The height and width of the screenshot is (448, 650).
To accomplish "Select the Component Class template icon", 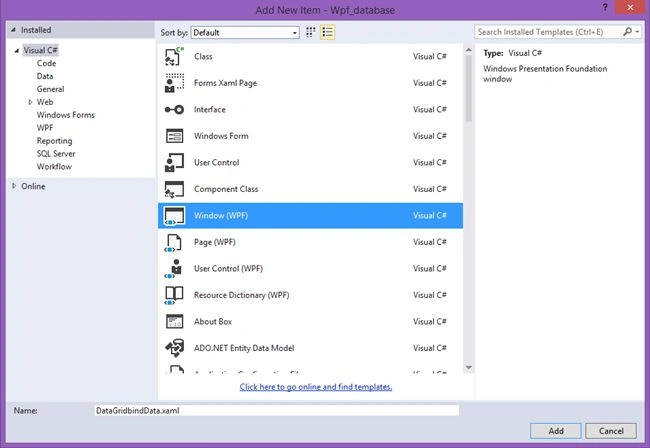I will pyautogui.click(x=174, y=189).
